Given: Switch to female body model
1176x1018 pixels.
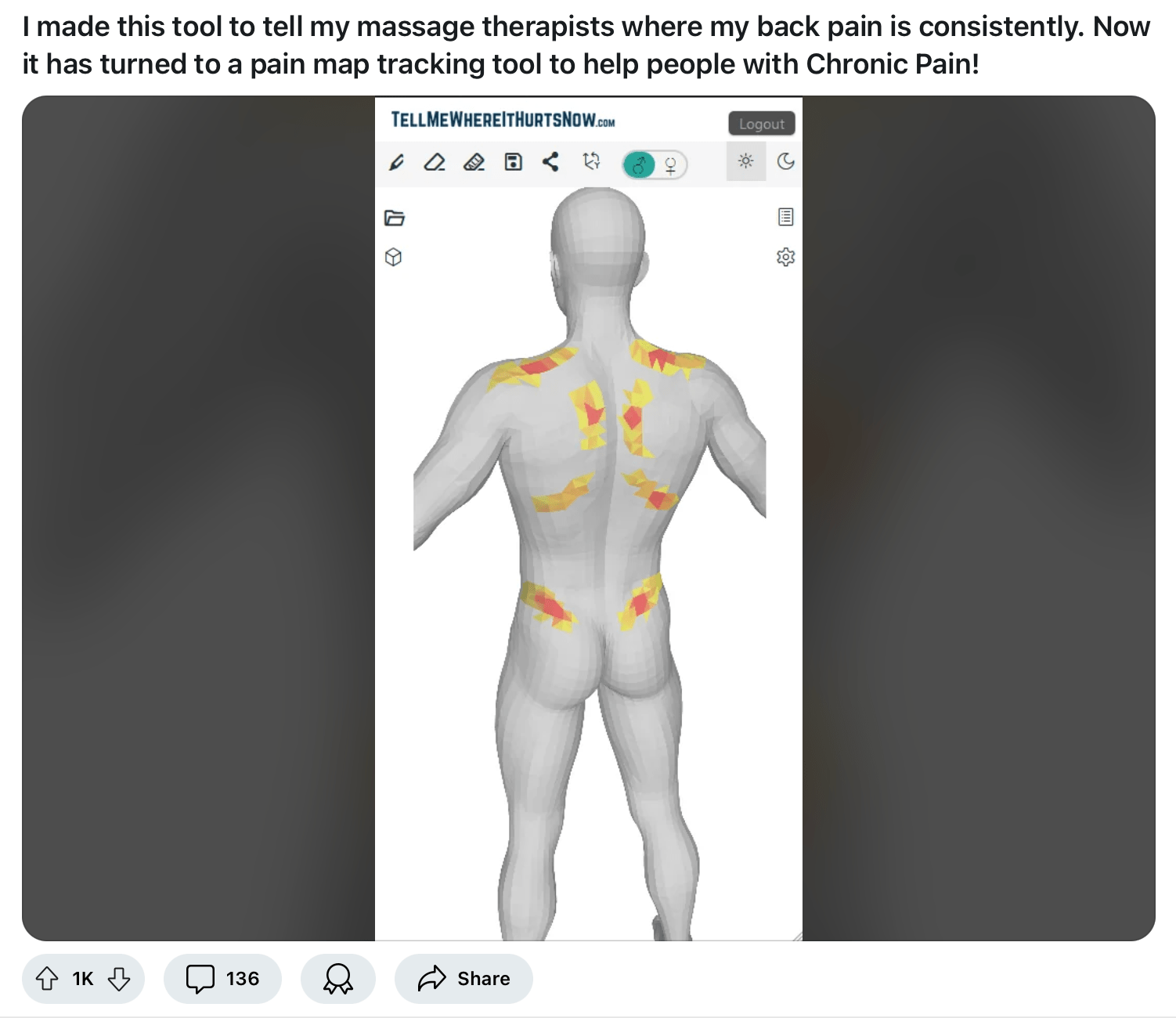Looking at the screenshot, I should point(671,165).
